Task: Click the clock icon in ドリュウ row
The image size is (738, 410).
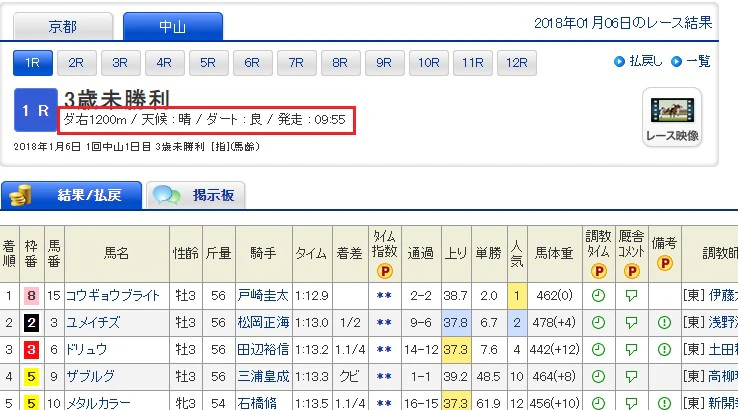Action: [598, 349]
